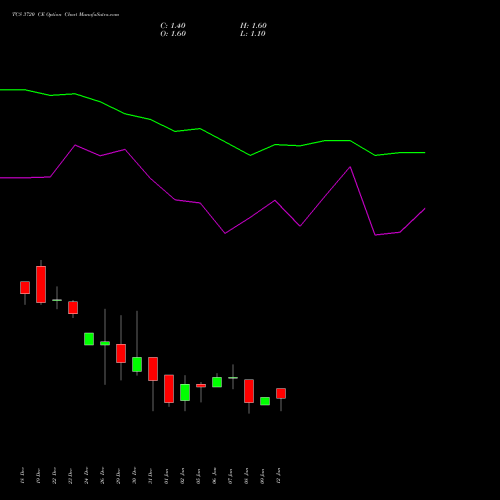Click the long-wick green candlestick above 26 Dec
The height and width of the screenshot is (500, 500).
coord(105,343)
